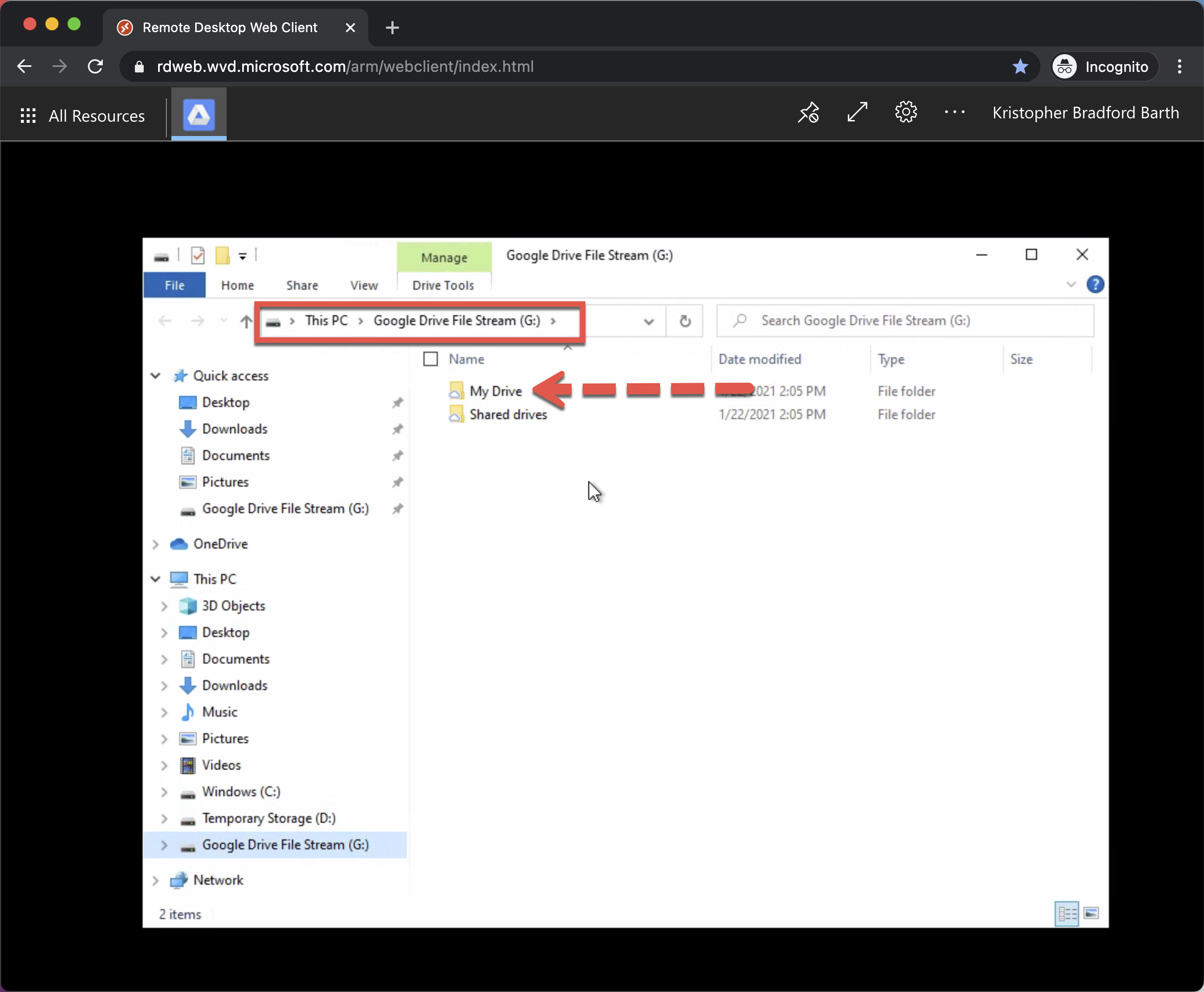Select the Remote Desktop Web Client browser tab
This screenshot has width=1204, height=992.
click(235, 28)
